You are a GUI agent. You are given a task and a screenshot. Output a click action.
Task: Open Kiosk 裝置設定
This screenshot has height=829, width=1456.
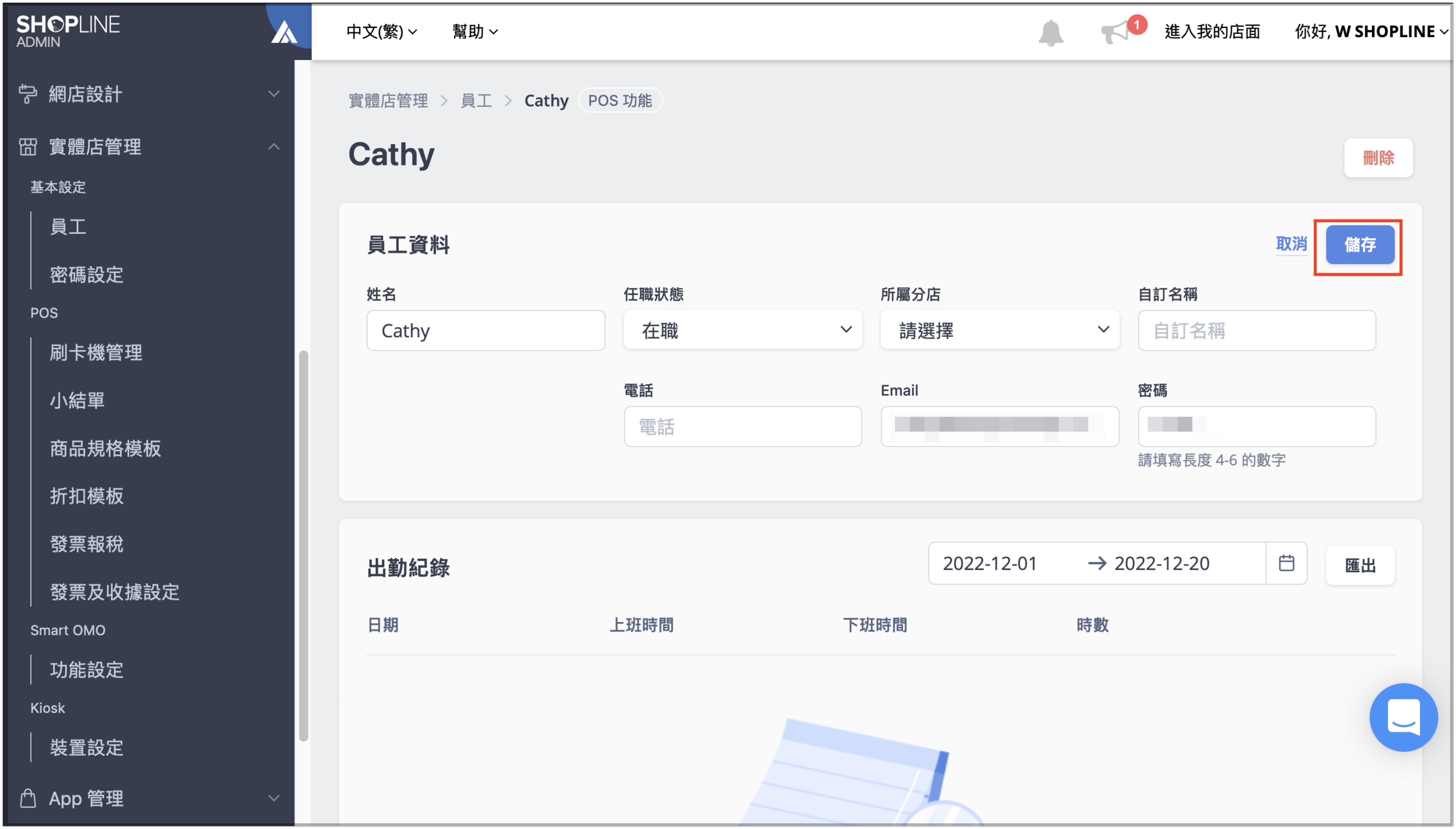coord(87,747)
